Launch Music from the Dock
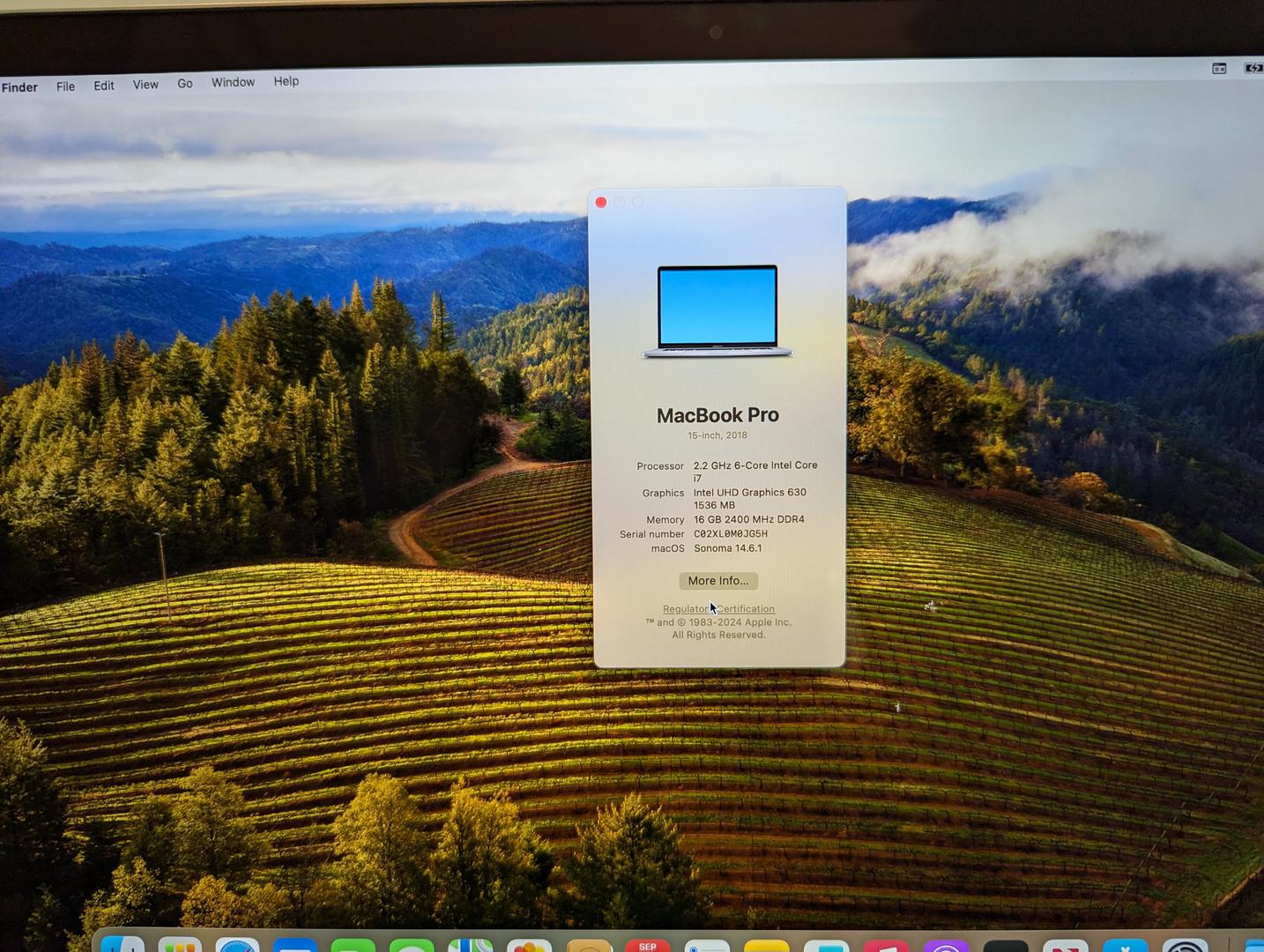This screenshot has height=952, width=1264. click(x=886, y=946)
